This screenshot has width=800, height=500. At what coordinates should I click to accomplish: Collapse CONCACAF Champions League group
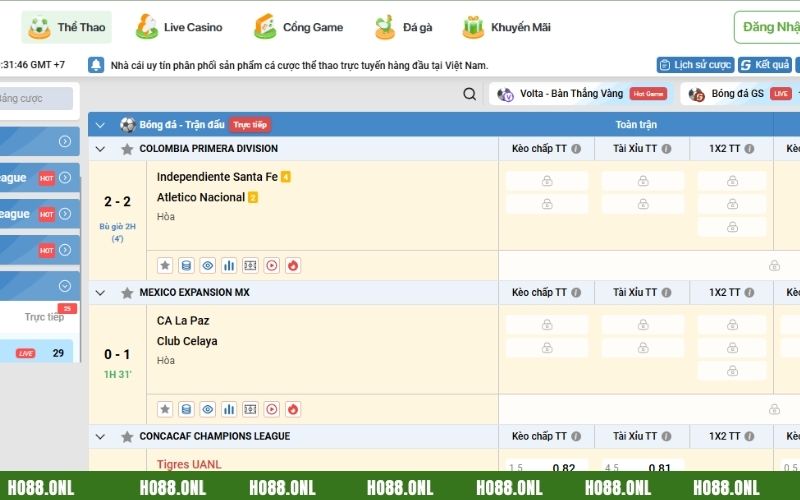[x=100, y=437]
